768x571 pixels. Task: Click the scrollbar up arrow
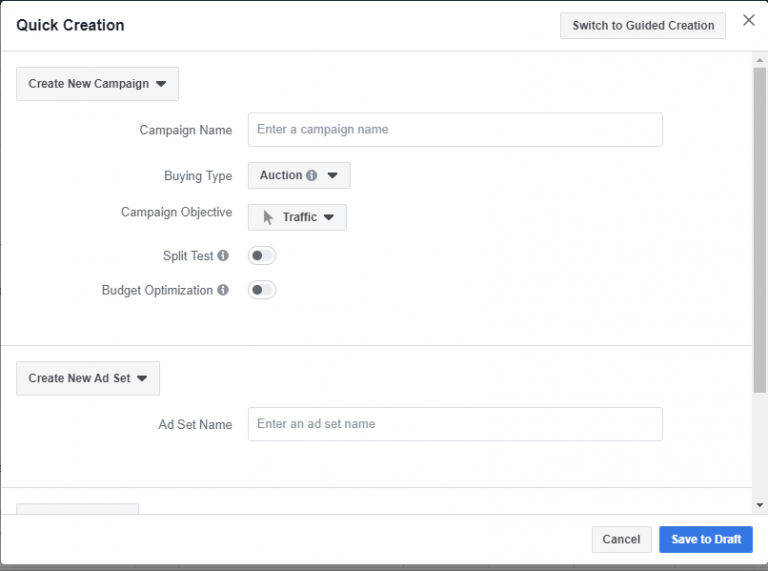click(x=760, y=60)
